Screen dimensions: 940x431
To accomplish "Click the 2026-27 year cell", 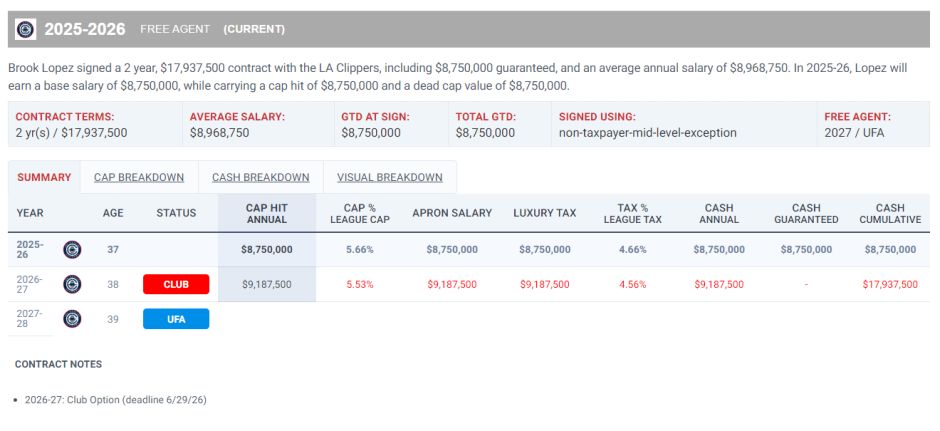I will point(30,284).
